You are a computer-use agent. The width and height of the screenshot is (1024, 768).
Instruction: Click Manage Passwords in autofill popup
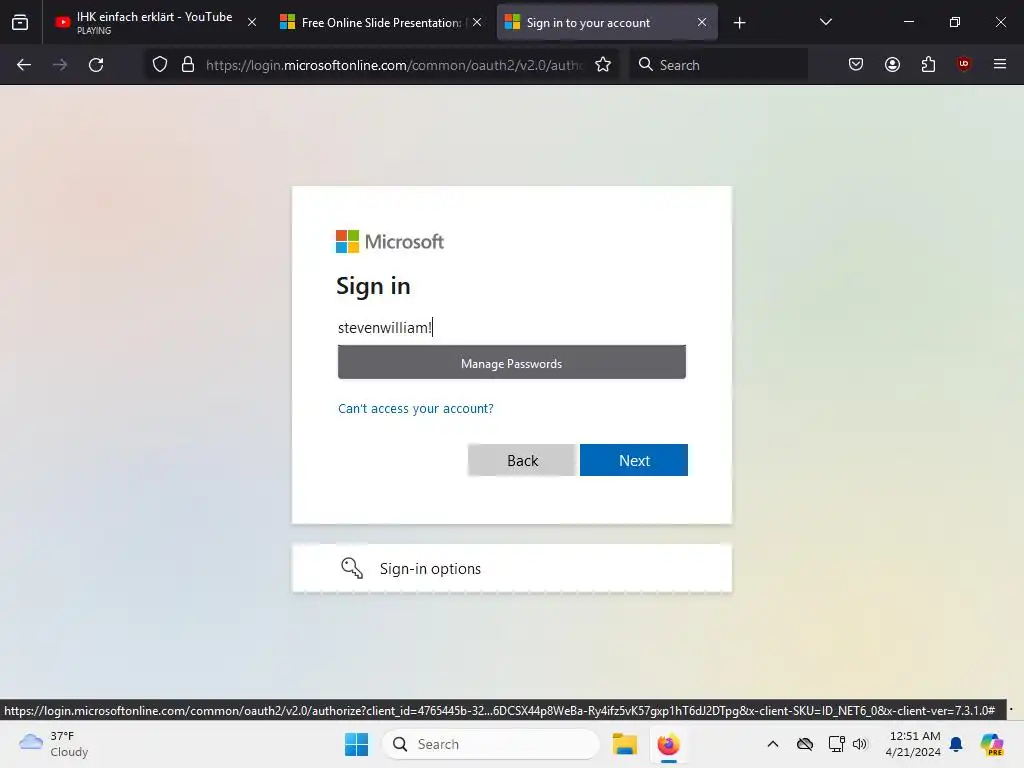(511, 363)
